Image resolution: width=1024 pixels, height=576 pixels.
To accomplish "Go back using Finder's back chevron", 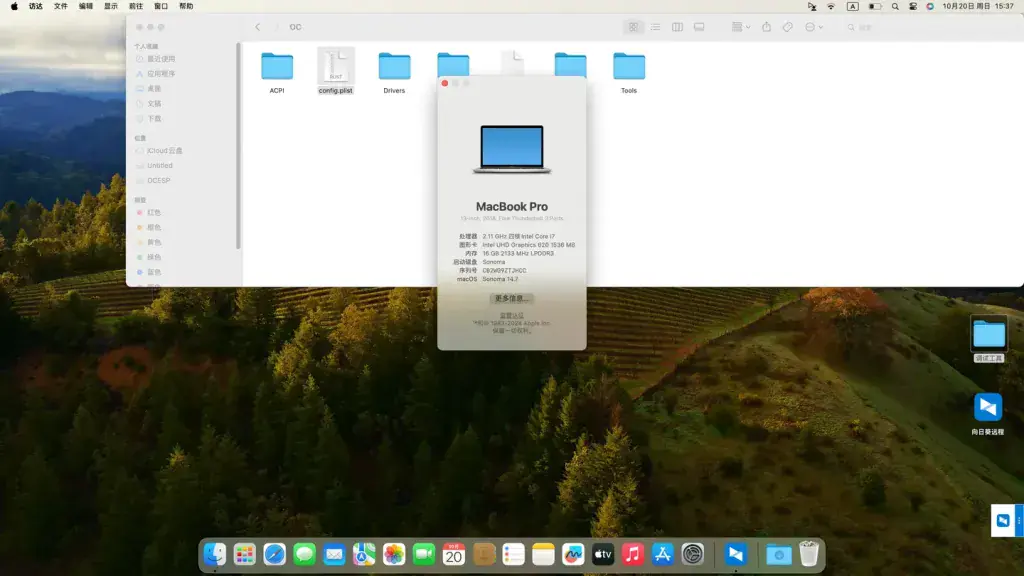I will [258, 27].
